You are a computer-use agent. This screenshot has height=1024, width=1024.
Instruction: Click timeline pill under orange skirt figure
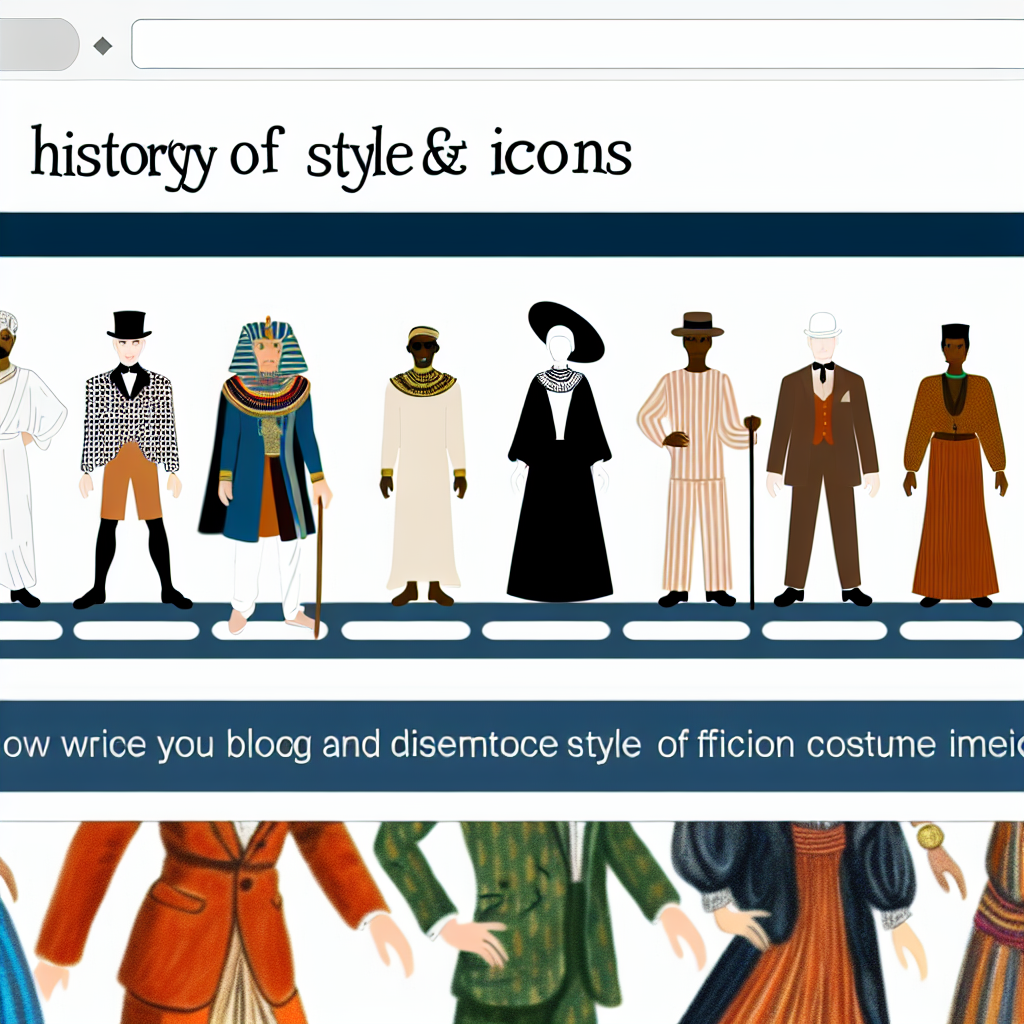tap(961, 630)
